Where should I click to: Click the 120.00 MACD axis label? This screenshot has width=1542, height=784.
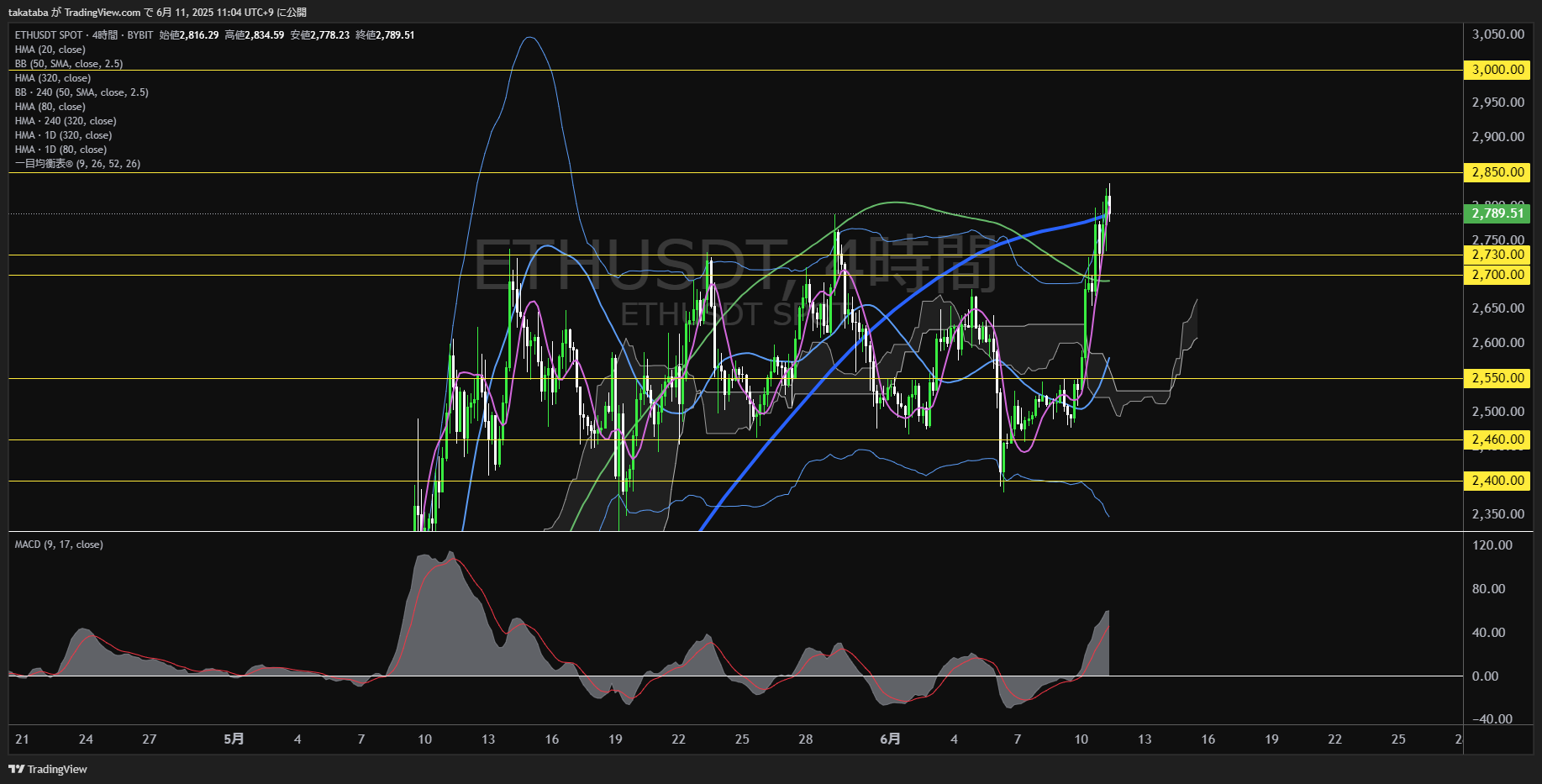tap(1492, 545)
